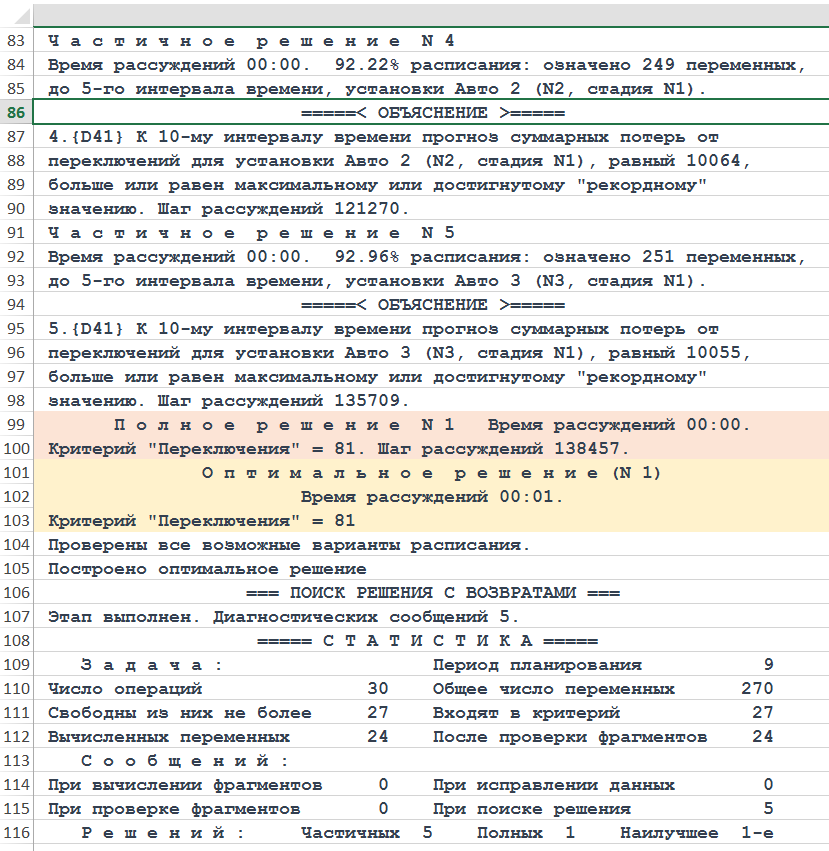Click row header 116
The width and height of the screenshot is (829, 851).
coord(16,833)
